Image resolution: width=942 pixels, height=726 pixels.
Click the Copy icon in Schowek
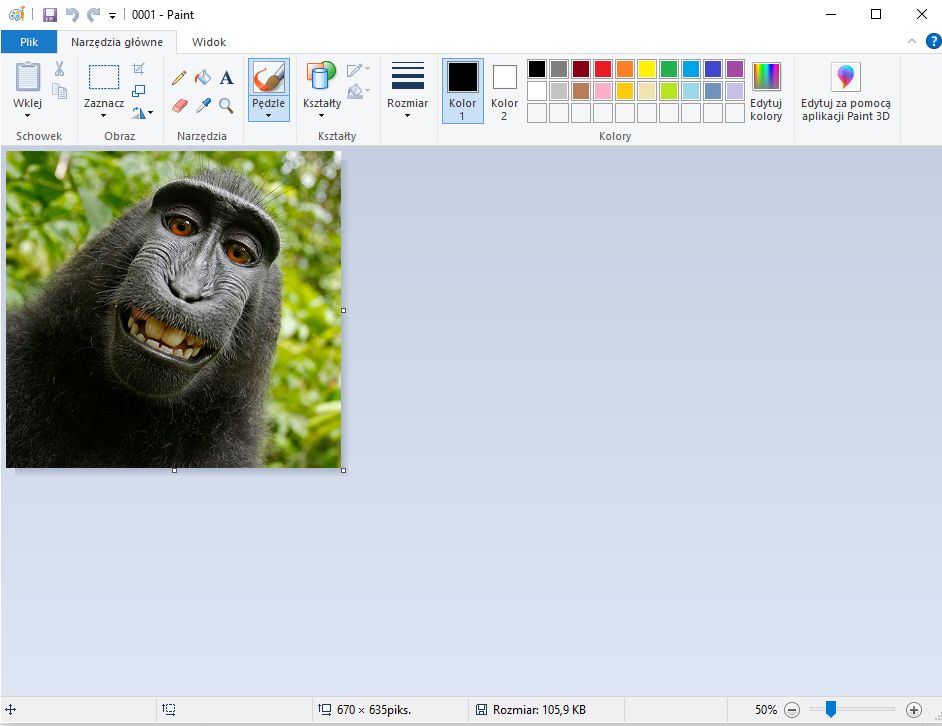[59, 91]
